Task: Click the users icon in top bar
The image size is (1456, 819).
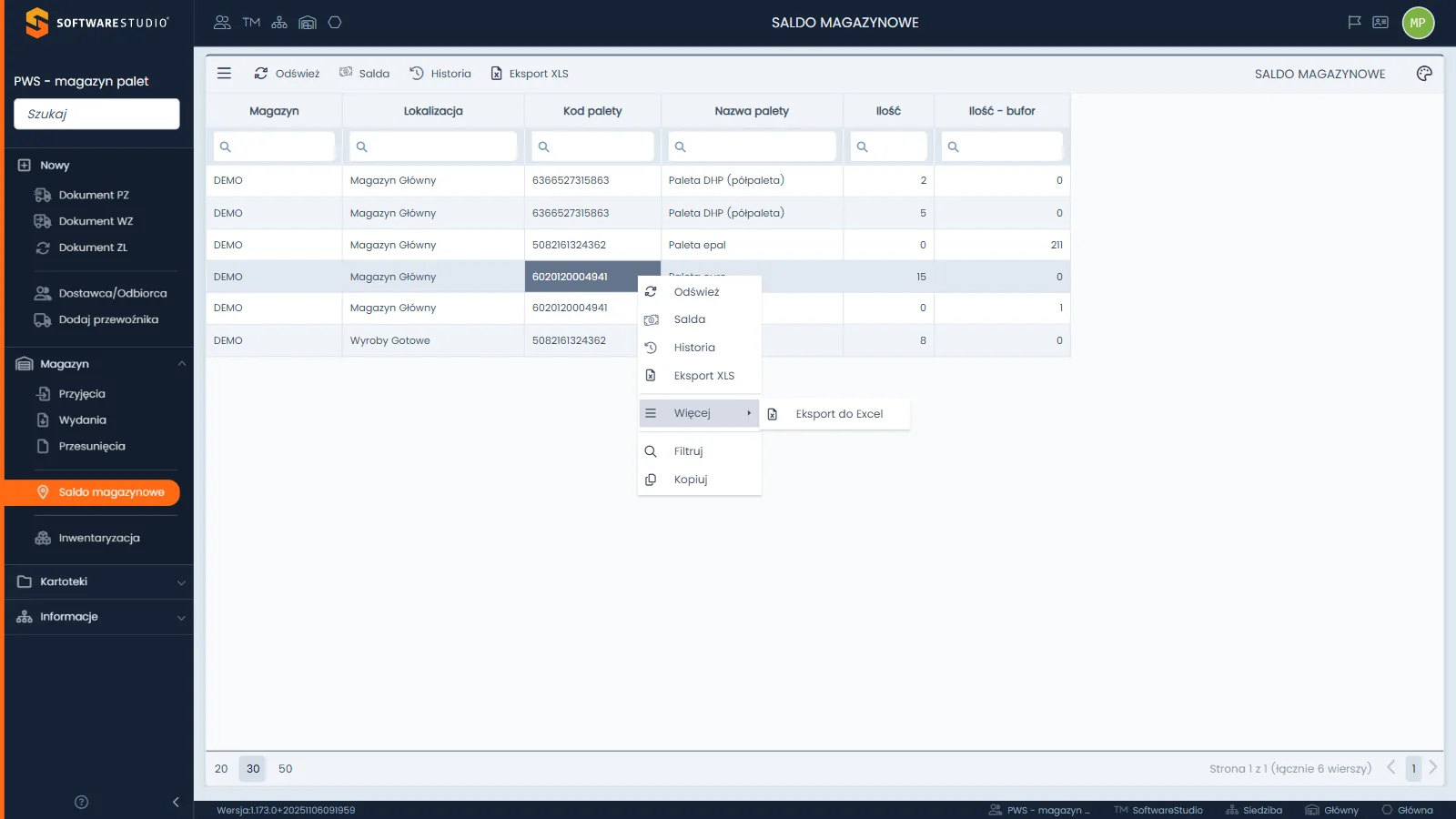Action: tap(222, 23)
